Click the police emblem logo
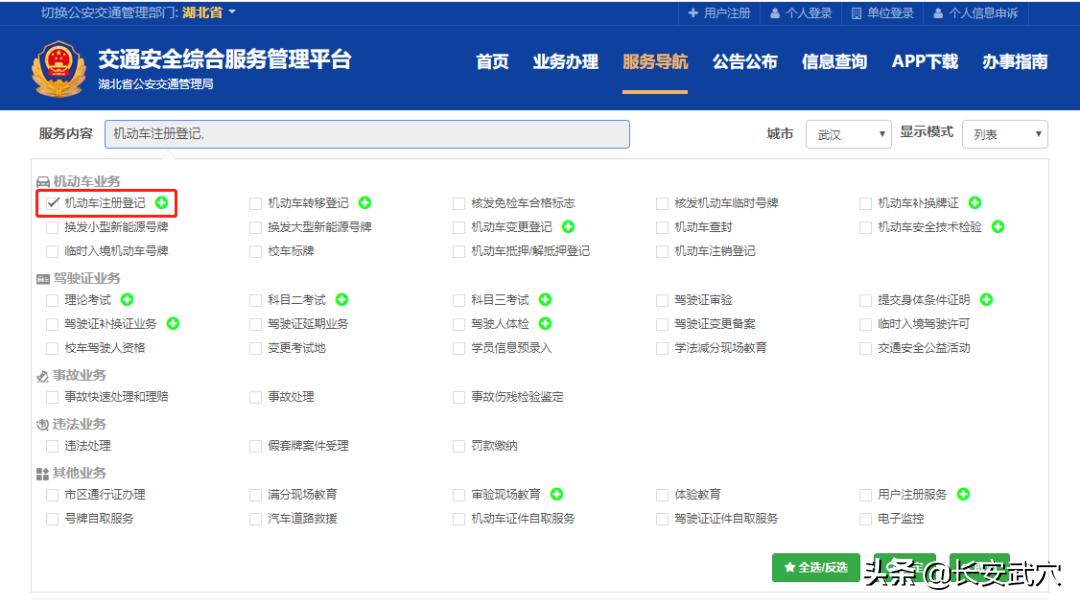Image resolution: width=1080 pixels, height=606 pixels. (x=62, y=63)
